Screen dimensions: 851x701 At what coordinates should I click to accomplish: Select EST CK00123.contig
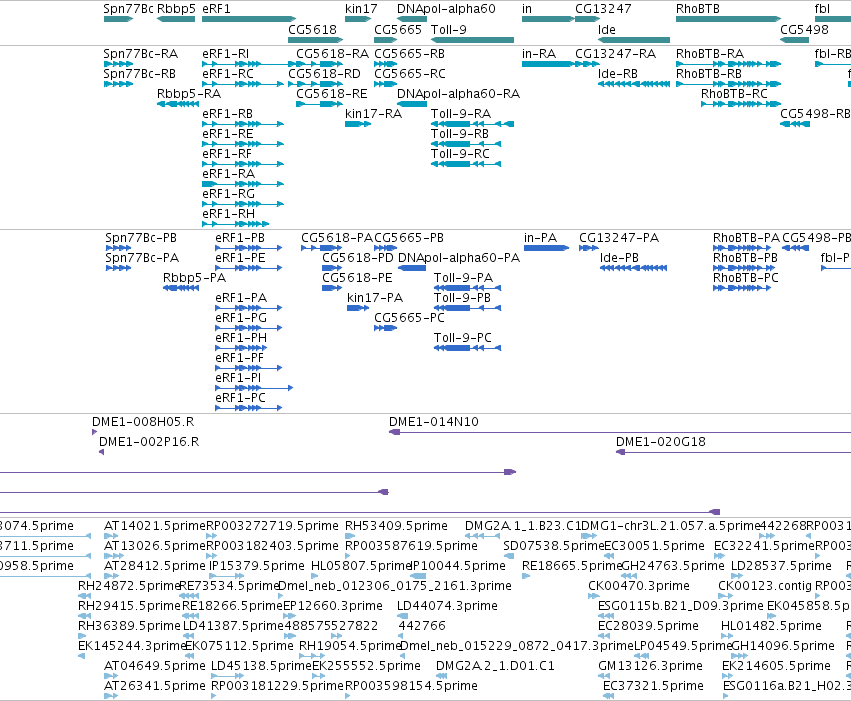click(765, 586)
